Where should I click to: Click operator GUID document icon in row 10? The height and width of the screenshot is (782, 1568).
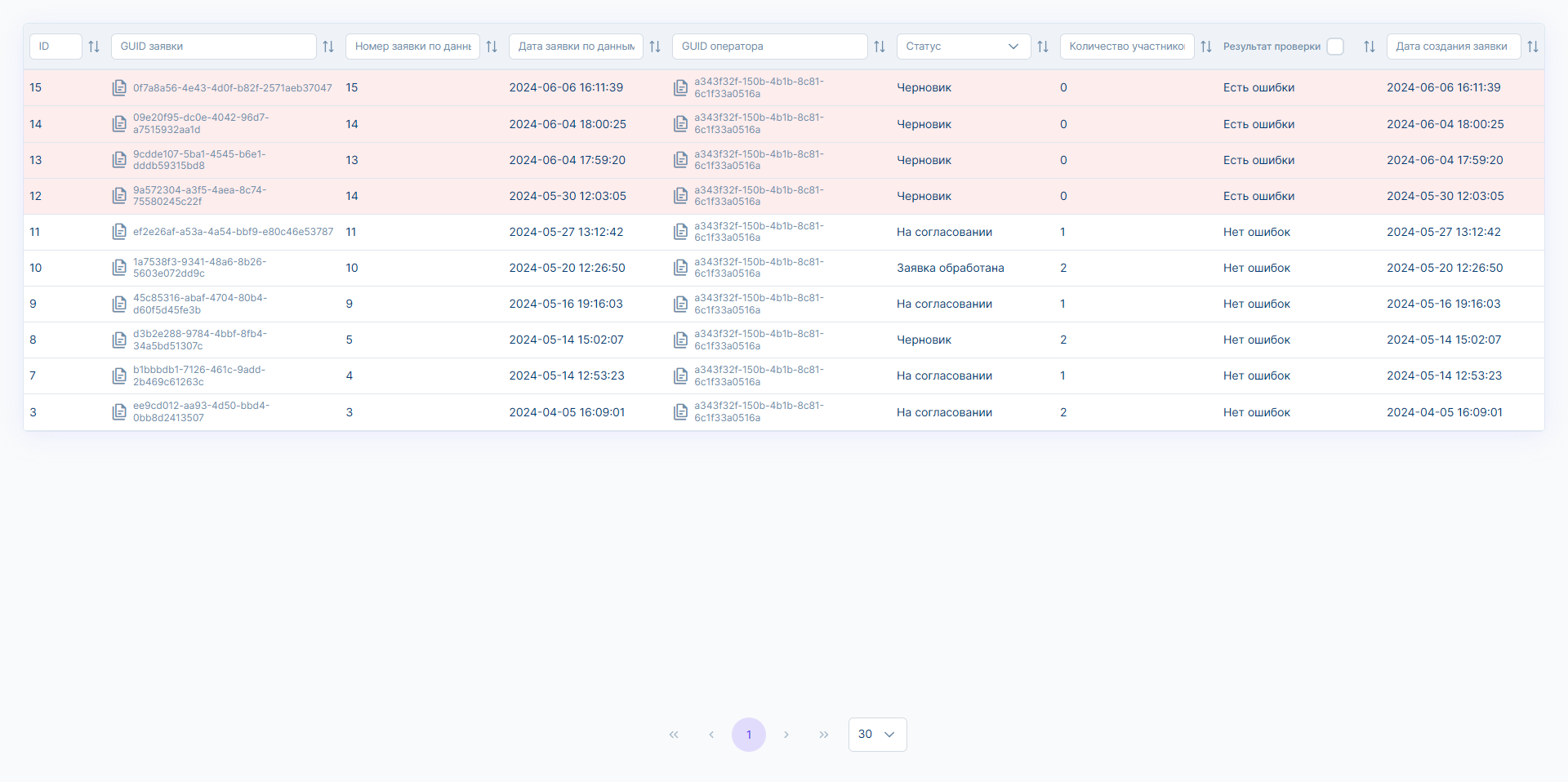click(x=680, y=268)
